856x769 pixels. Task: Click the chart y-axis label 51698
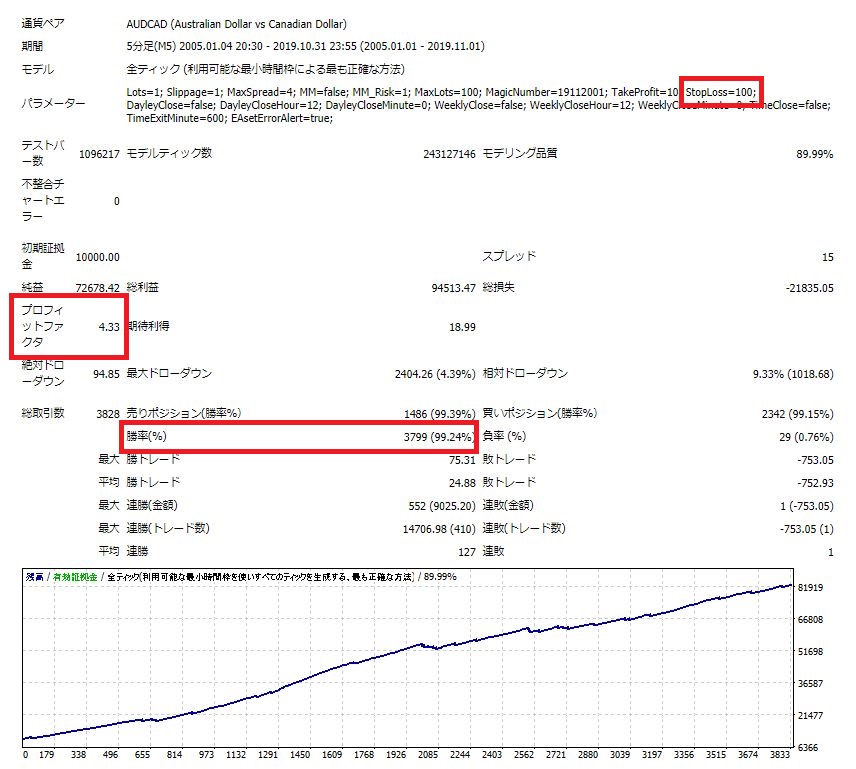(810, 651)
